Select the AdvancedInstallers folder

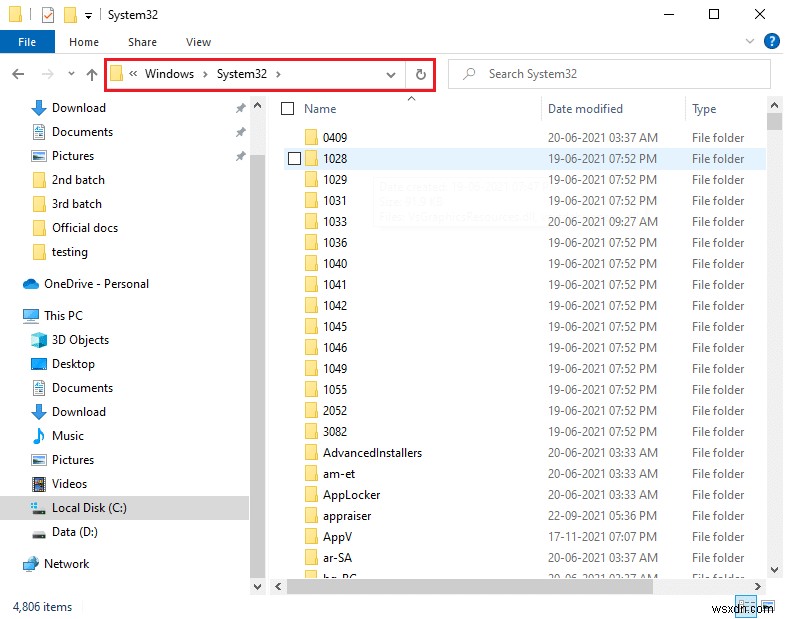pos(372,453)
